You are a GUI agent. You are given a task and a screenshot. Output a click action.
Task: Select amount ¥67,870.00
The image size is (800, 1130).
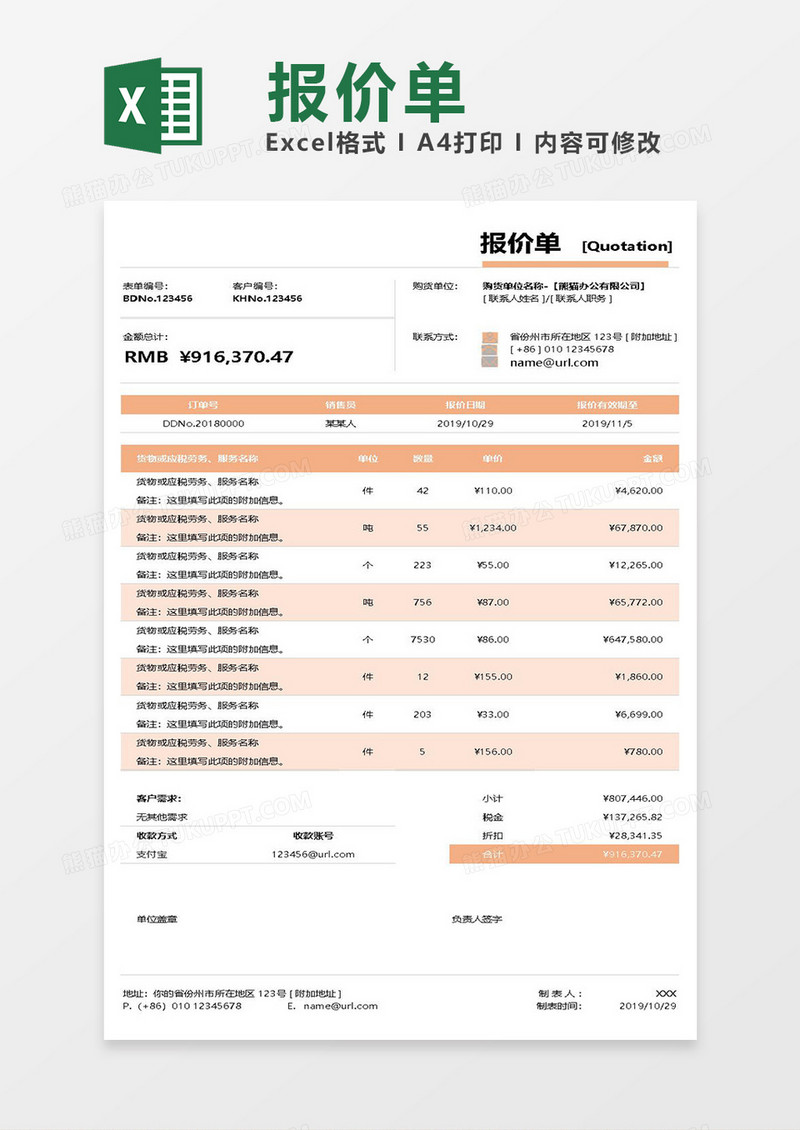point(636,528)
